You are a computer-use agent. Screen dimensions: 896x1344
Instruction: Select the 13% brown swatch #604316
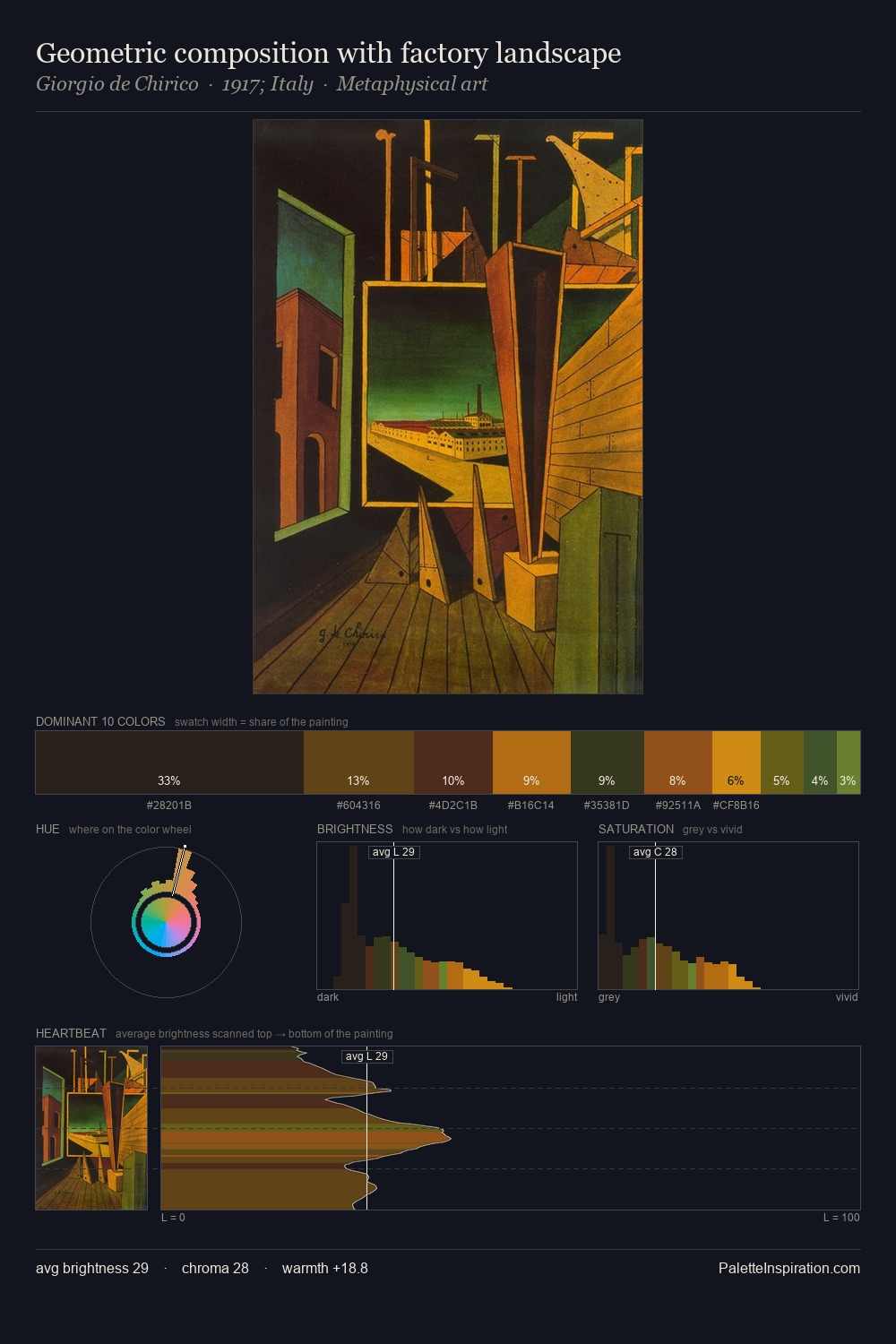point(358,762)
